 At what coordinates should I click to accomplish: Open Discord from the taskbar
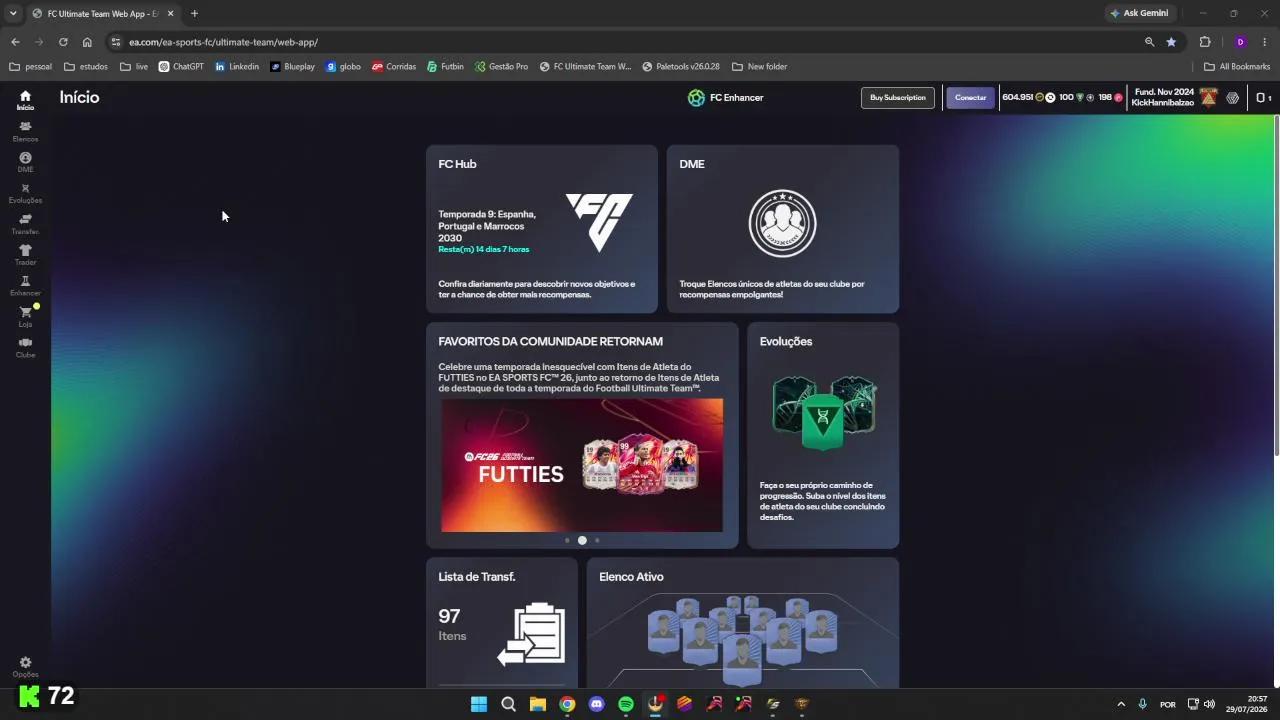pos(597,704)
